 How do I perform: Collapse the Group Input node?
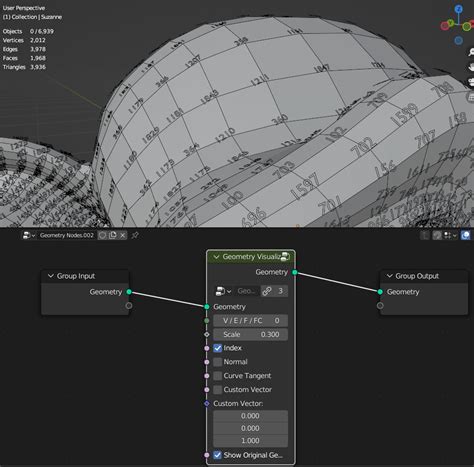pyautogui.click(x=51, y=276)
